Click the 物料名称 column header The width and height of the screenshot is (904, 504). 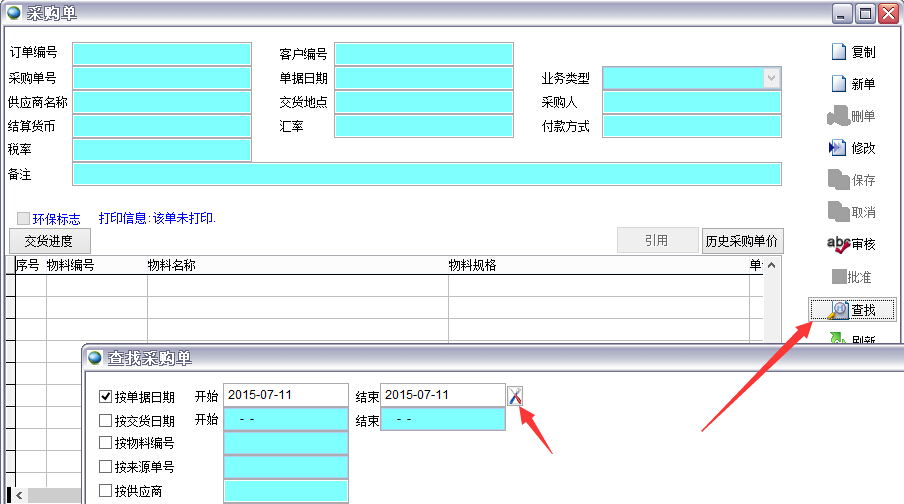click(x=171, y=265)
